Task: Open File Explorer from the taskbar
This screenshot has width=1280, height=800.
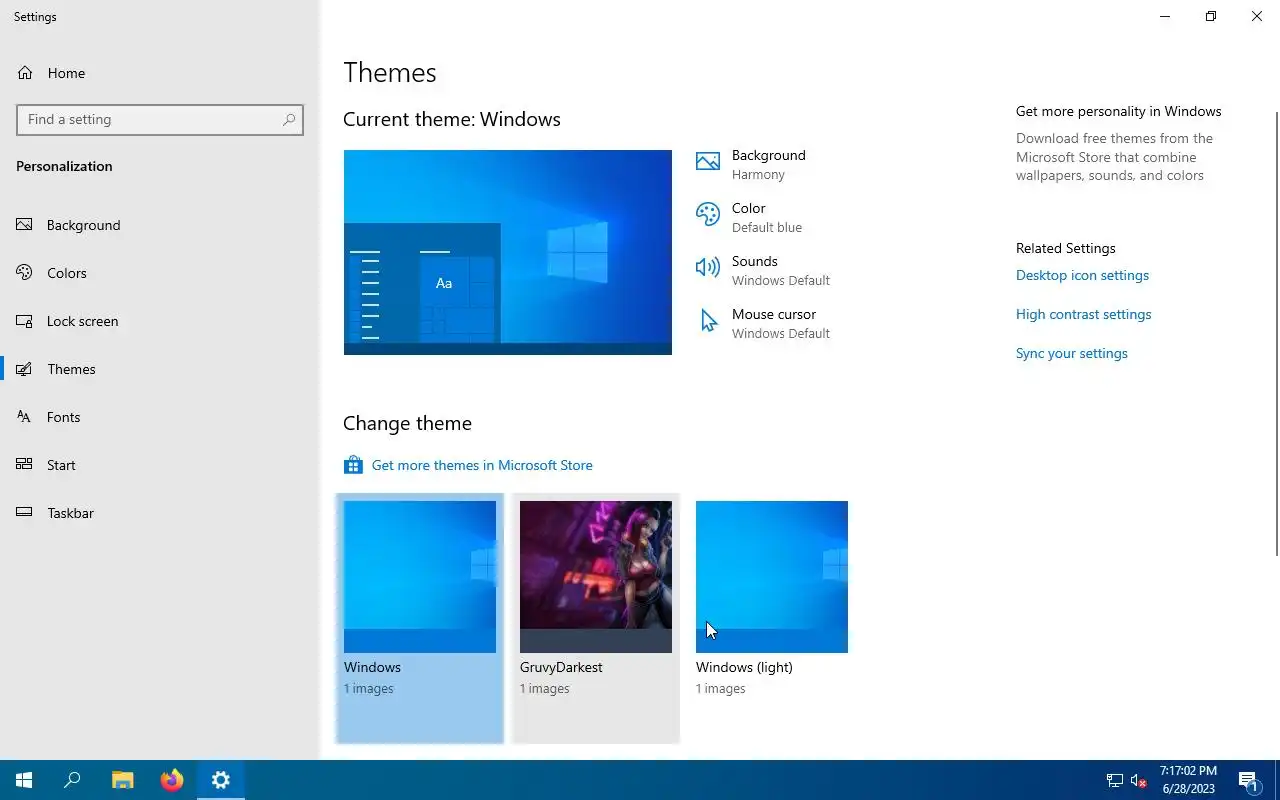Action: [x=122, y=780]
